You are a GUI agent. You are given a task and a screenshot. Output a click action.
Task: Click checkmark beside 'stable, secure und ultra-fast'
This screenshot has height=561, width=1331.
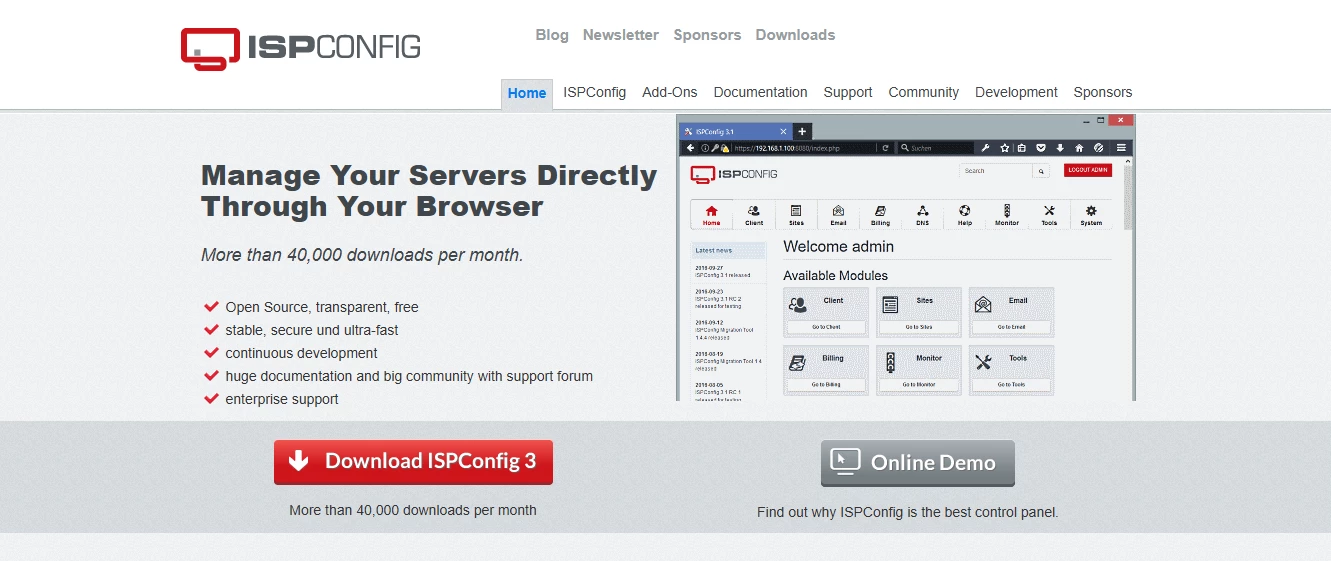pyautogui.click(x=211, y=329)
